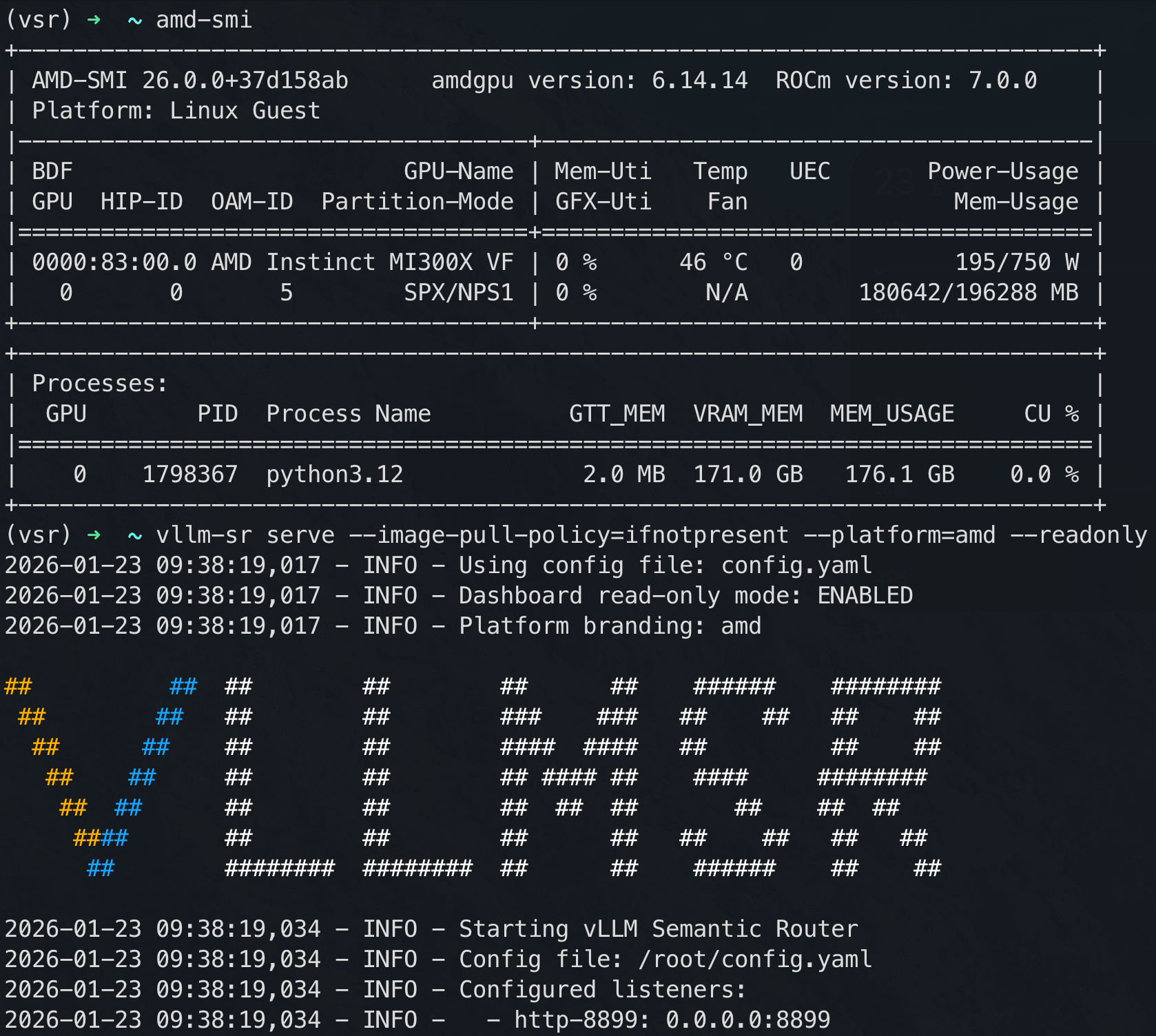Click the 46 °C temperature value
This screenshot has height=1036, width=1156.
[713, 262]
